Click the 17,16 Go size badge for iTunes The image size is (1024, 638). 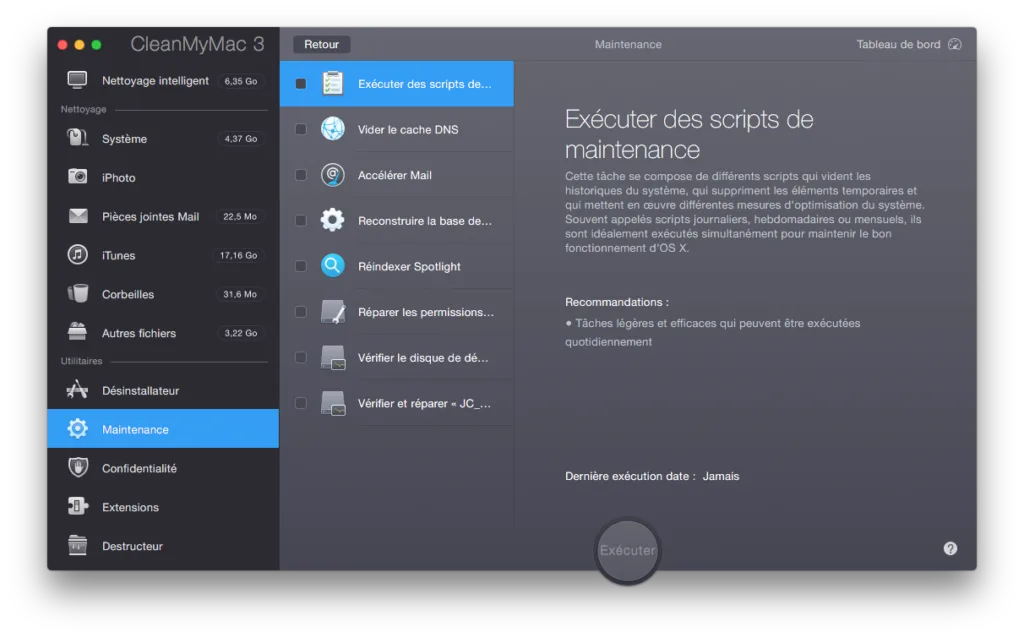click(x=238, y=255)
